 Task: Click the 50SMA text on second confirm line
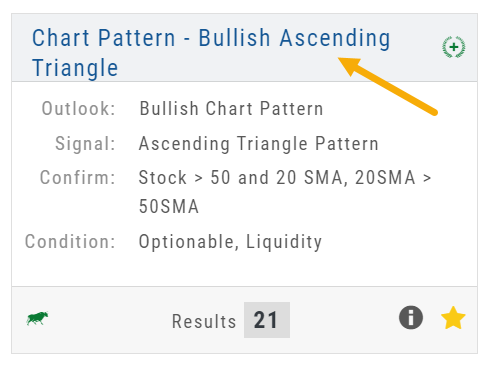click(169, 206)
